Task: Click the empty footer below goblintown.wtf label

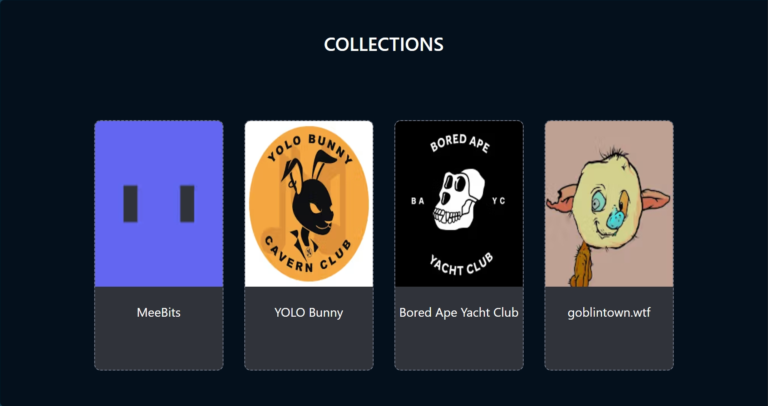Action: (x=609, y=345)
